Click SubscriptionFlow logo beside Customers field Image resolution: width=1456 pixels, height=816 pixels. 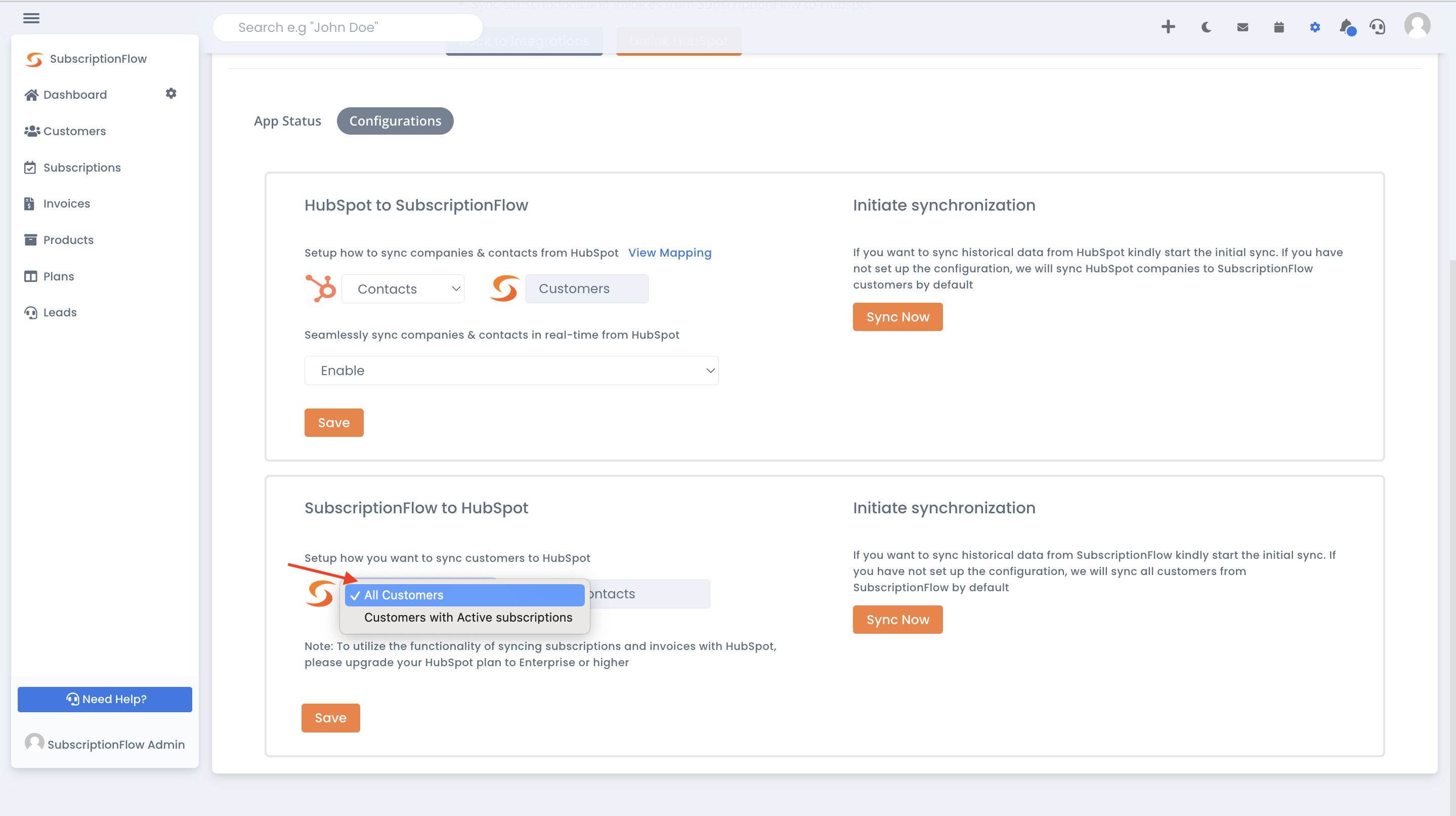[504, 289]
